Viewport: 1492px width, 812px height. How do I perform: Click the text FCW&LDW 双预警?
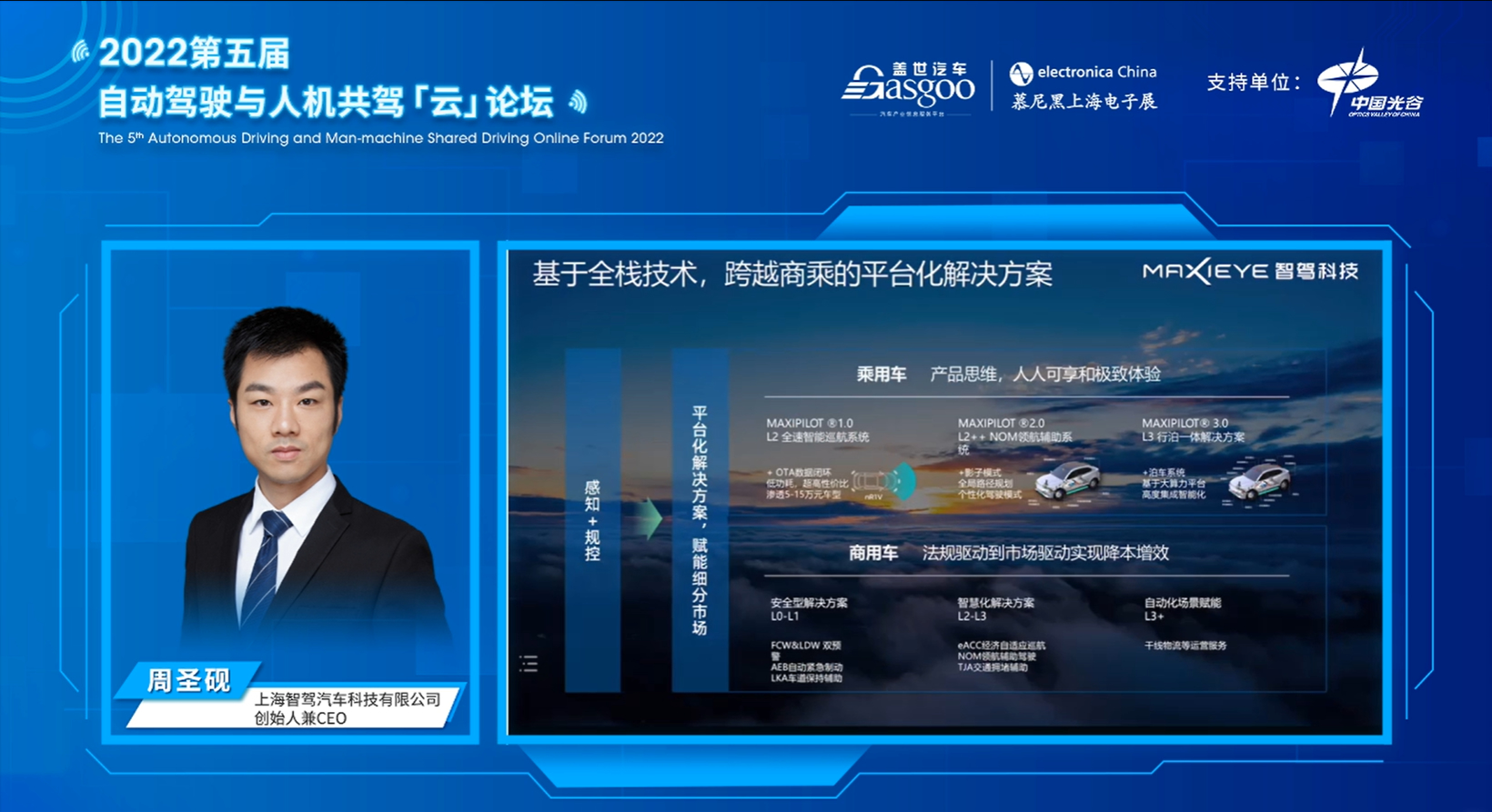[806, 650]
